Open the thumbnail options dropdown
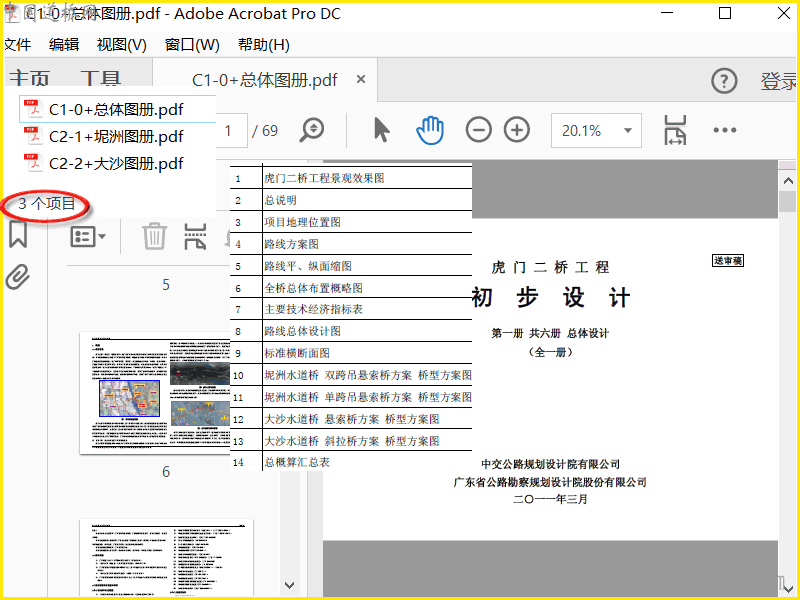 pos(88,237)
